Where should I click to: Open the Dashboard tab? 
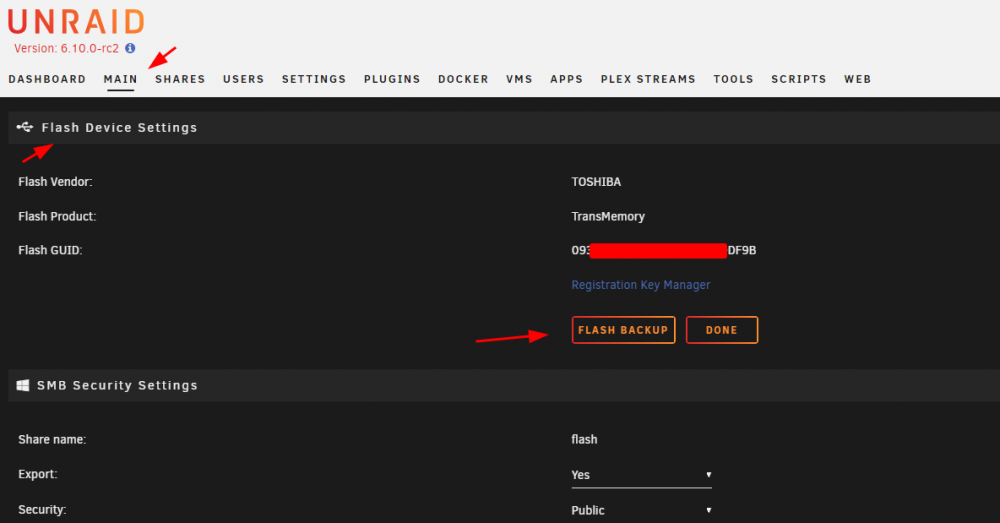click(x=47, y=79)
